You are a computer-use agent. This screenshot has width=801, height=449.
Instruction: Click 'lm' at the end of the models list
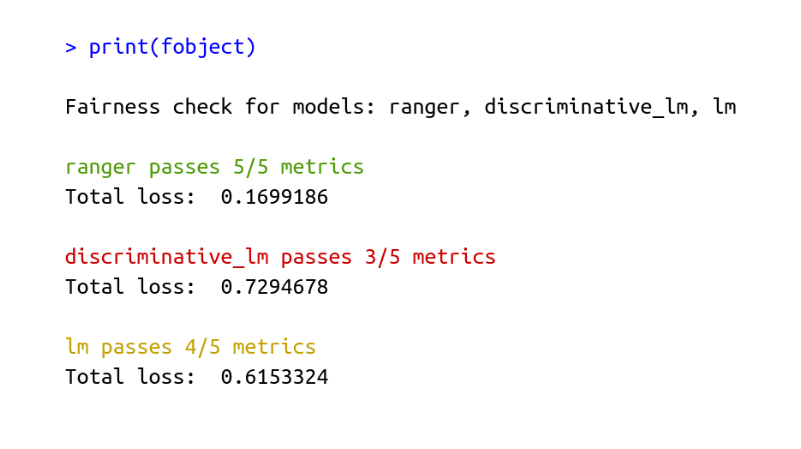(x=724, y=106)
